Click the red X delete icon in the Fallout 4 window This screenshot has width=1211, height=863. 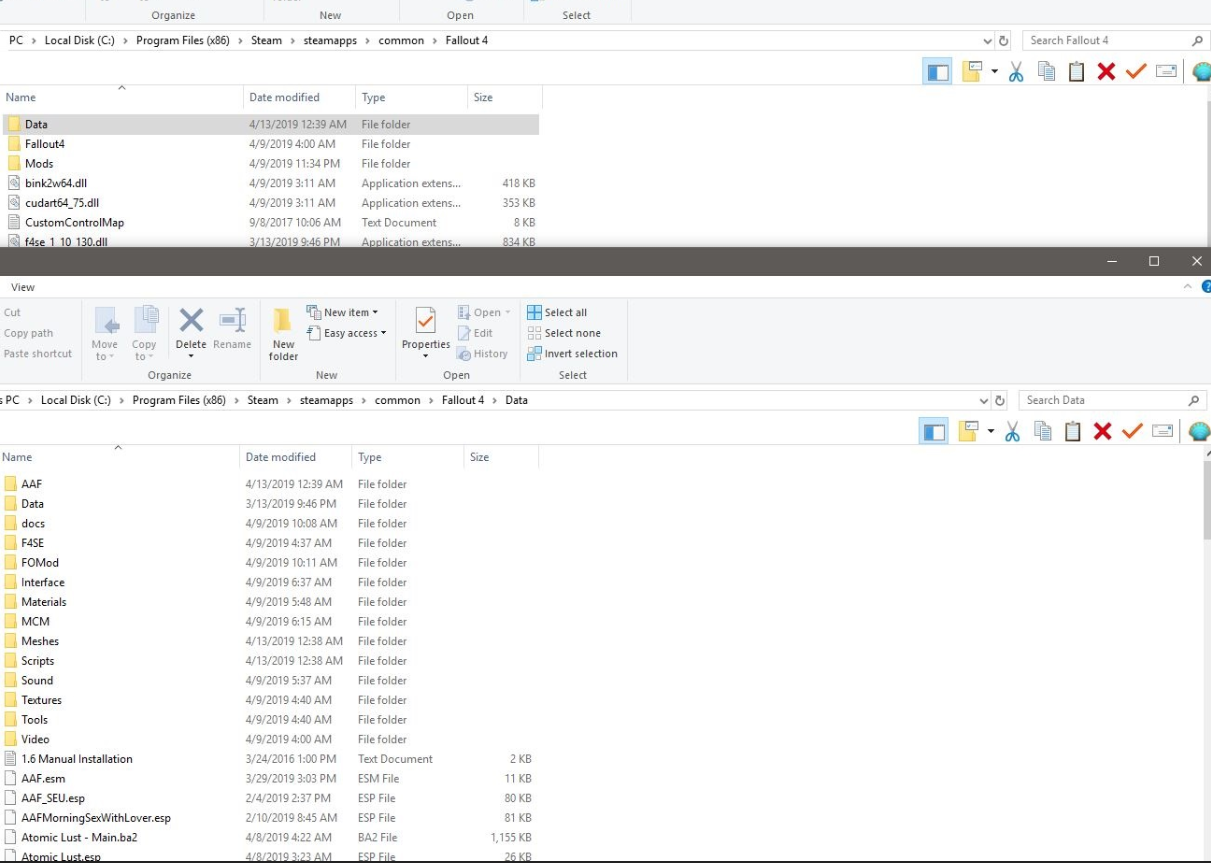click(1106, 72)
